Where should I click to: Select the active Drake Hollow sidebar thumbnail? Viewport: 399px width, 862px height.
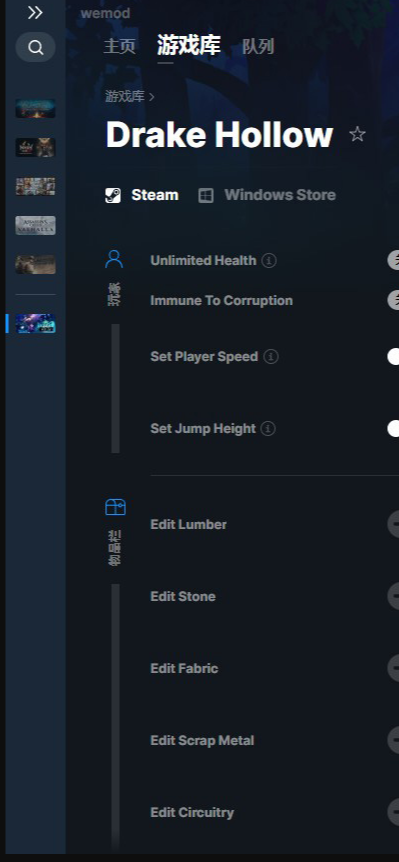pyautogui.click(x=35, y=323)
